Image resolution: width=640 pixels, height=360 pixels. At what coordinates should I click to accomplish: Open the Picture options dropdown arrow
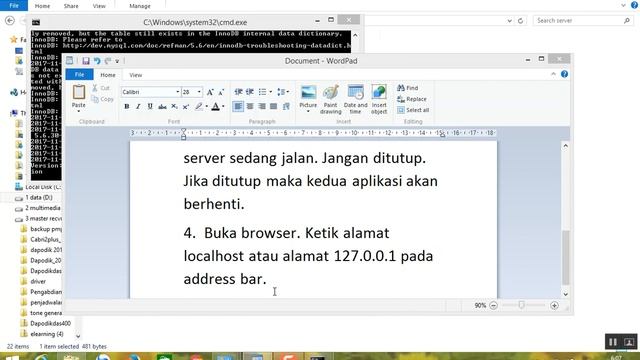308,111
